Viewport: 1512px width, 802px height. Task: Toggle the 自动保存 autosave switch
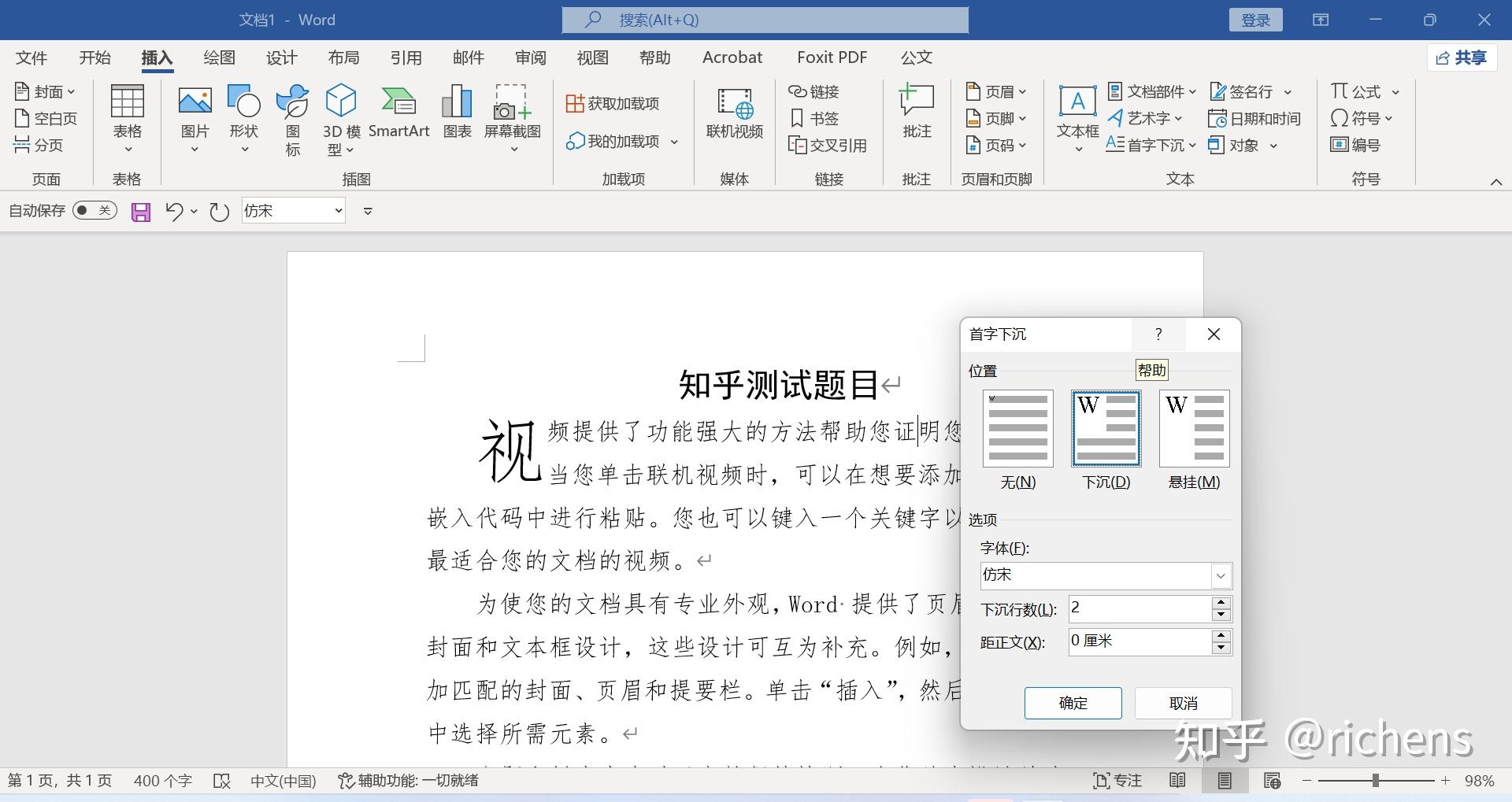[x=94, y=211]
